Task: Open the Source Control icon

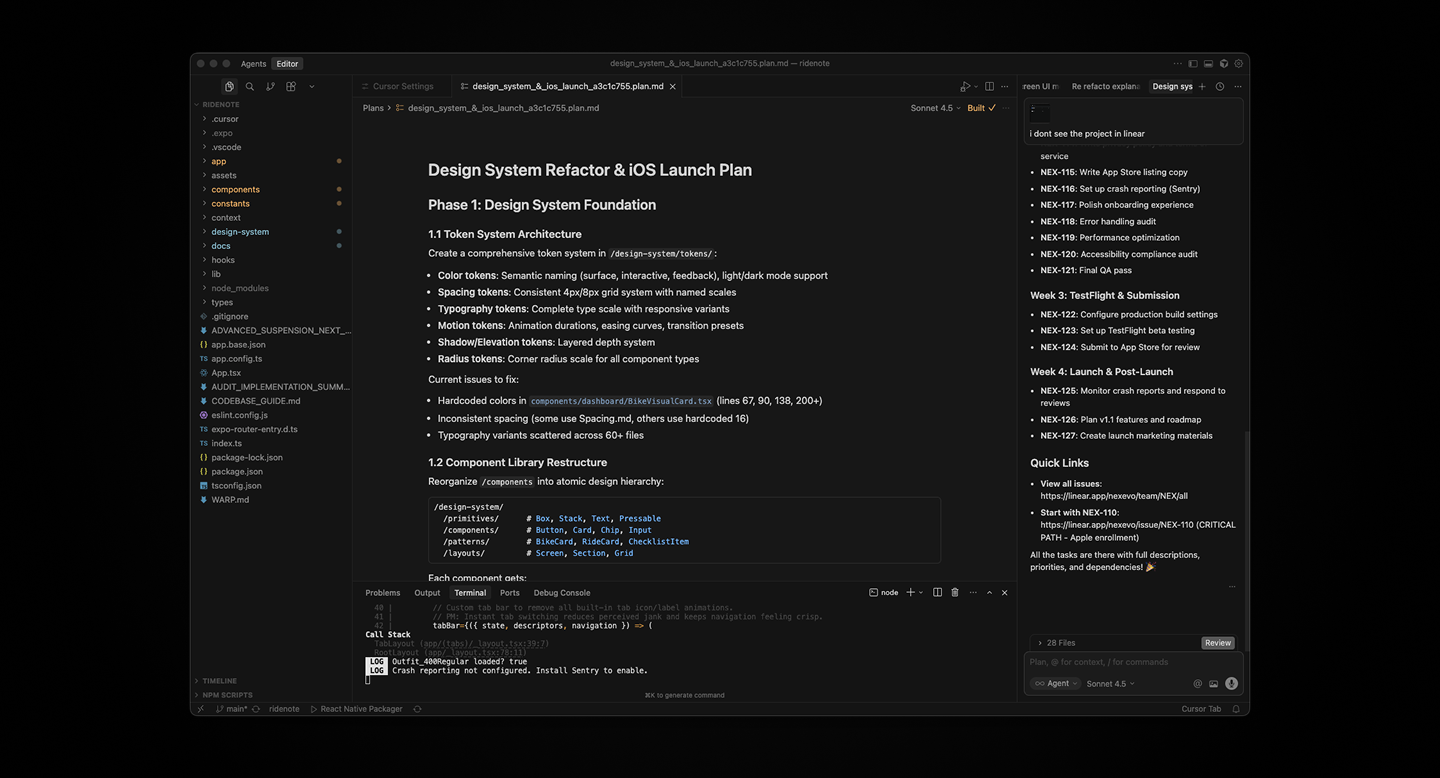Action: point(271,87)
